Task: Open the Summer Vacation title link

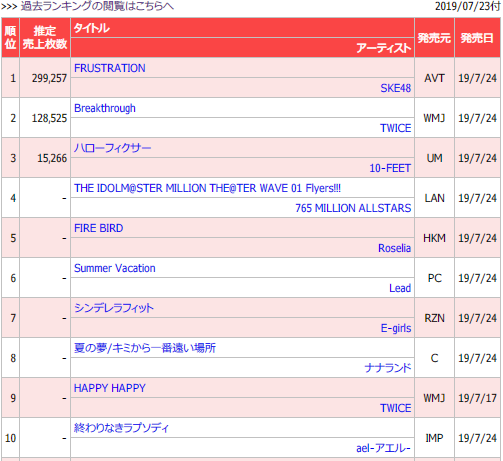Action: [115, 268]
